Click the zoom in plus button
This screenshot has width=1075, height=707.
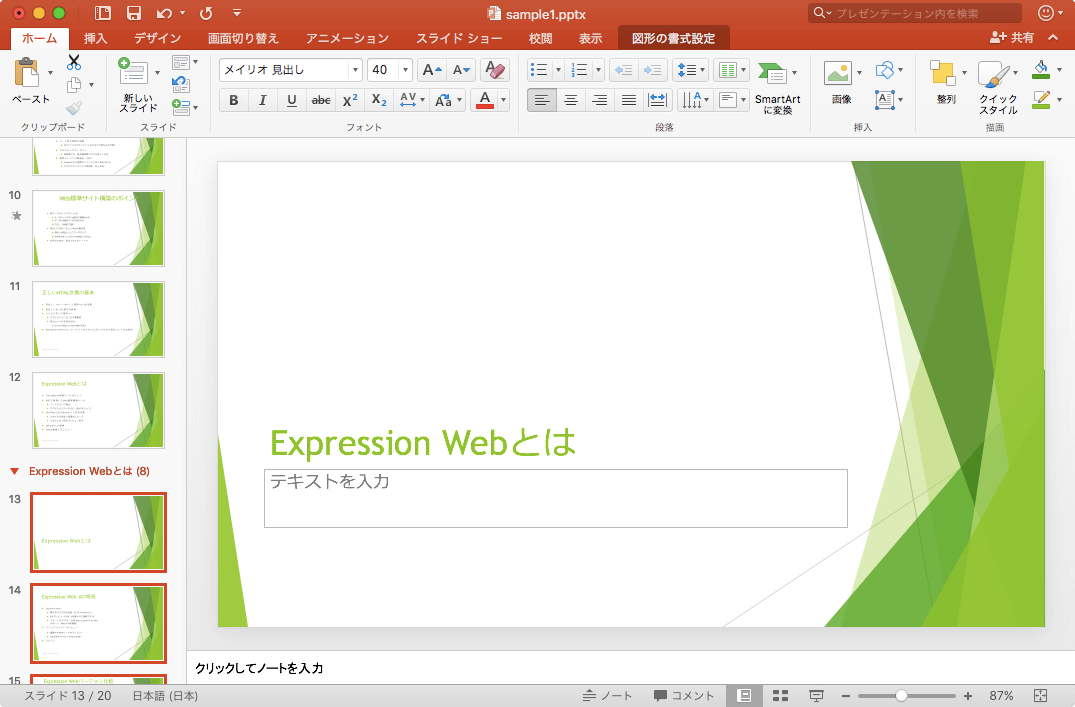click(967, 695)
